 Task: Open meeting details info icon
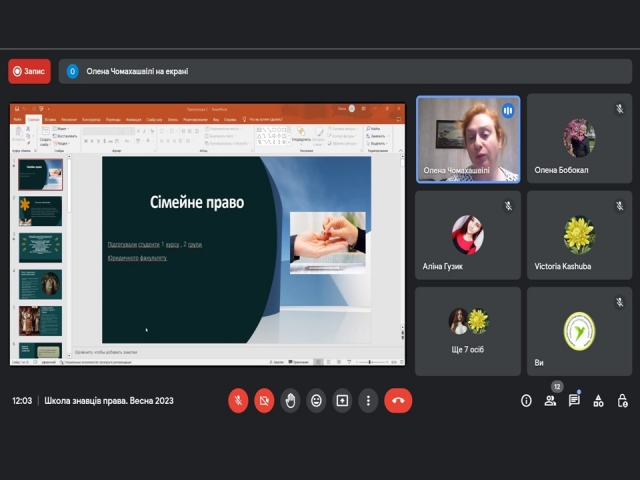(526, 401)
